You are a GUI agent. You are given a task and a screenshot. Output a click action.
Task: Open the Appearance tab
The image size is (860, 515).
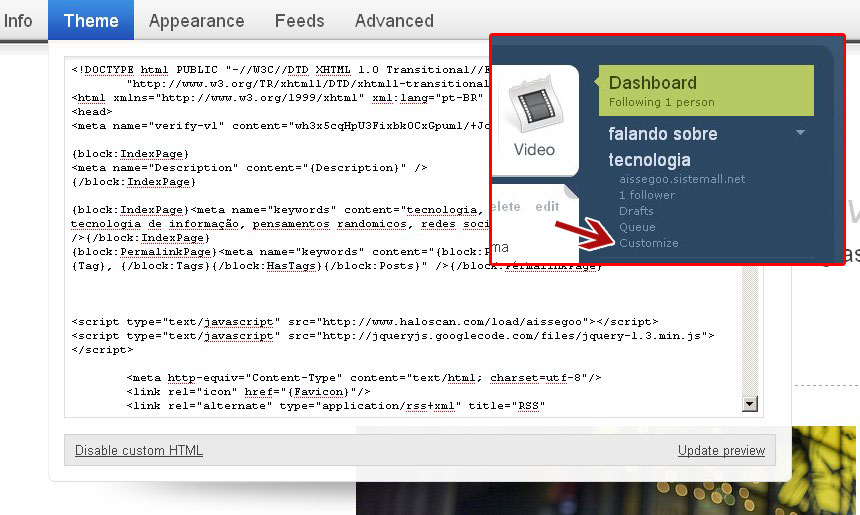pyautogui.click(x=196, y=21)
